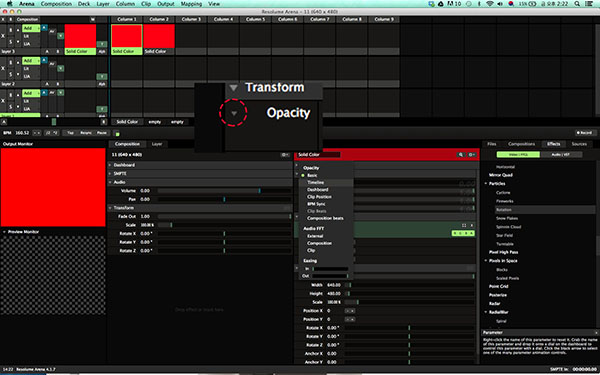Choose Clip Position from the animation popup
Screen dimensions: 600x375
point(319,197)
